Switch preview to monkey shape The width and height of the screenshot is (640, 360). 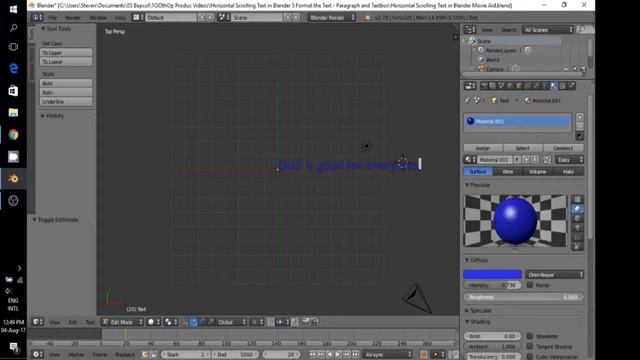pos(577,227)
